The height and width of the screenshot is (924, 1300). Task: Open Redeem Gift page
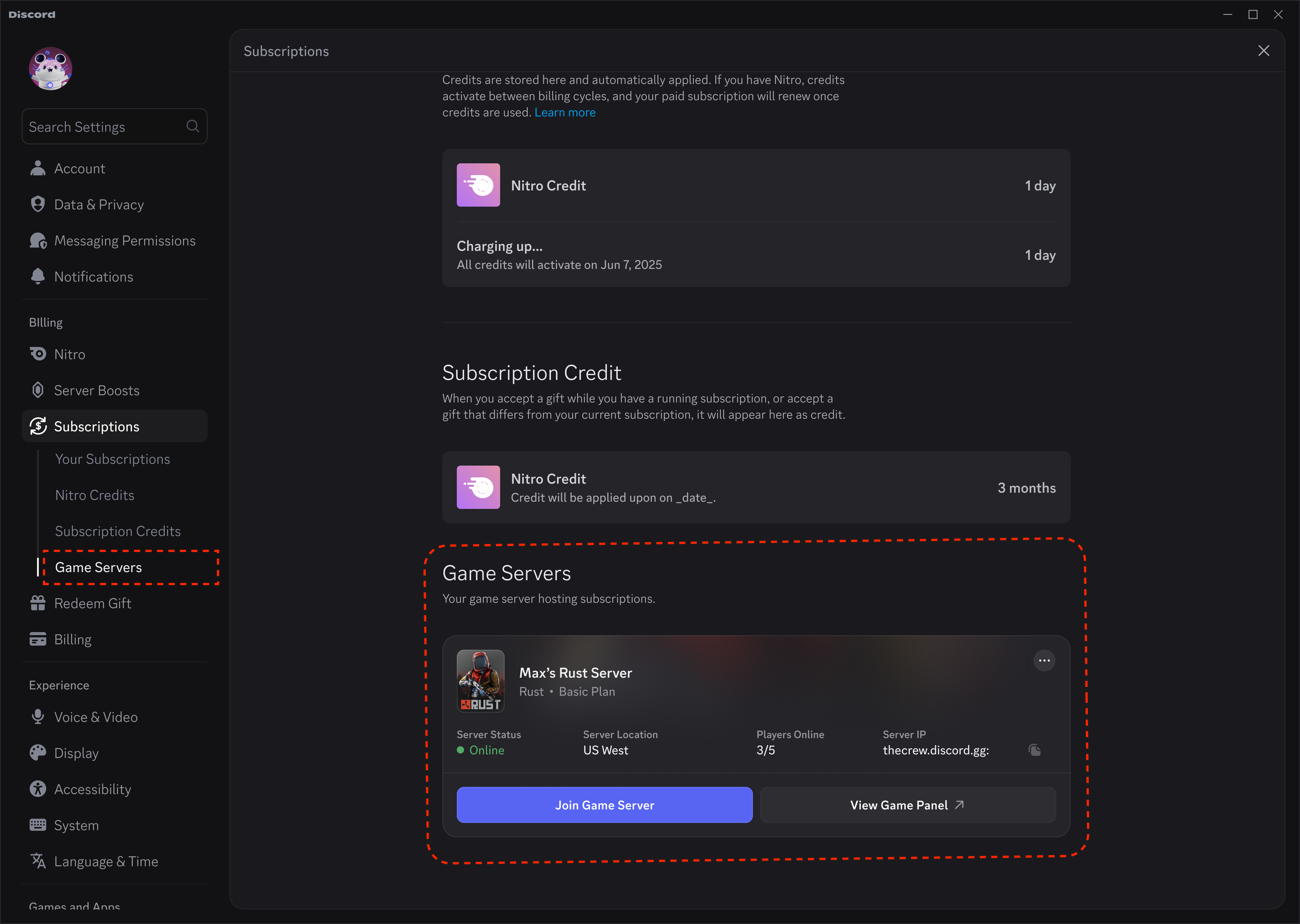point(114,603)
